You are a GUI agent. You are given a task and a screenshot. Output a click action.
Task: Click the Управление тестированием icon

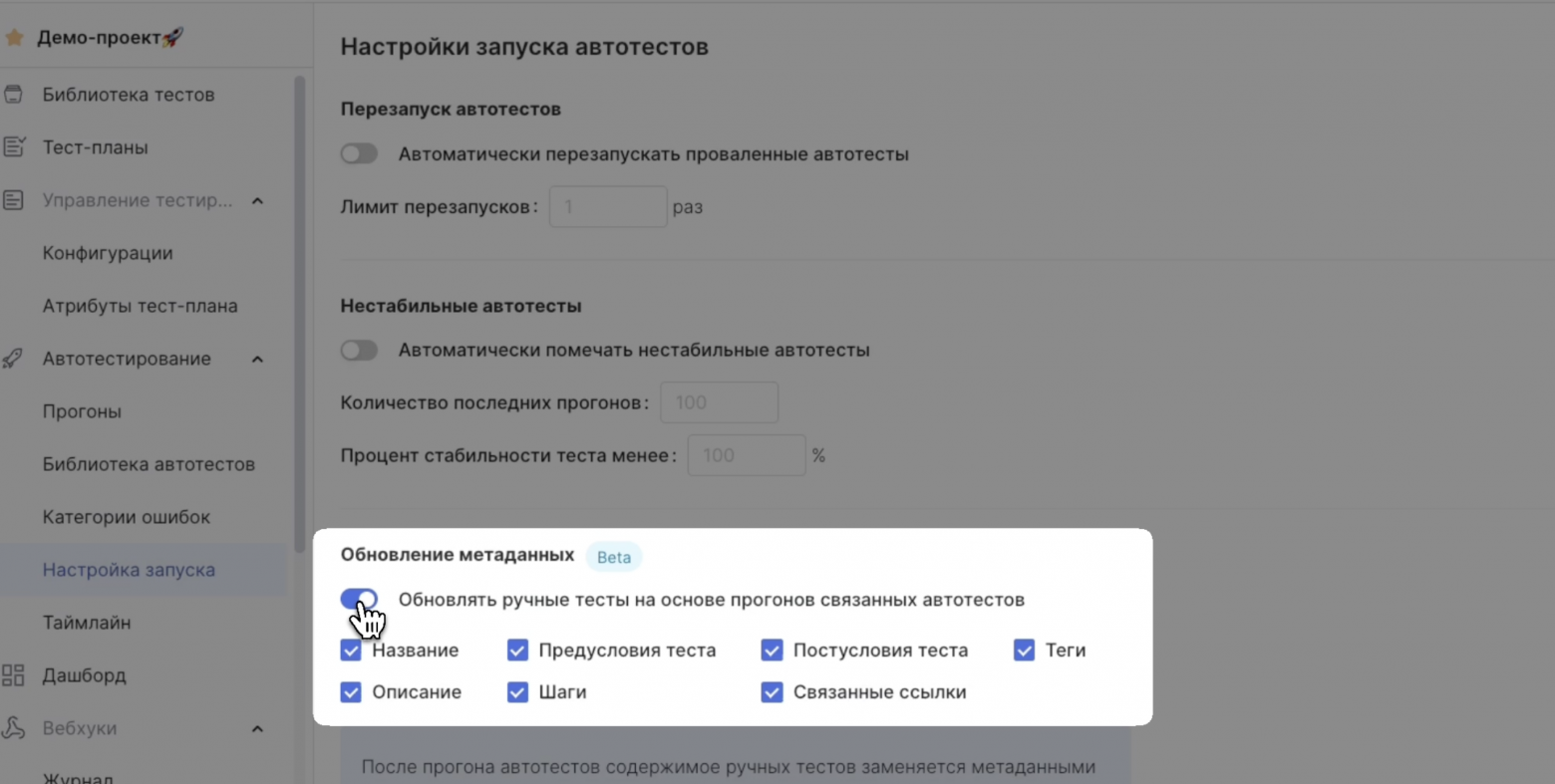tap(14, 199)
